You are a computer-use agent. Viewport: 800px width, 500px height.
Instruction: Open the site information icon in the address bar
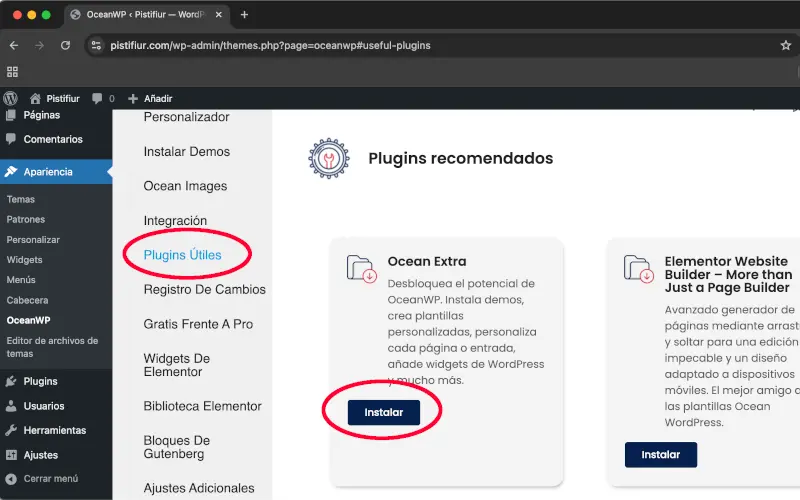tap(96, 45)
